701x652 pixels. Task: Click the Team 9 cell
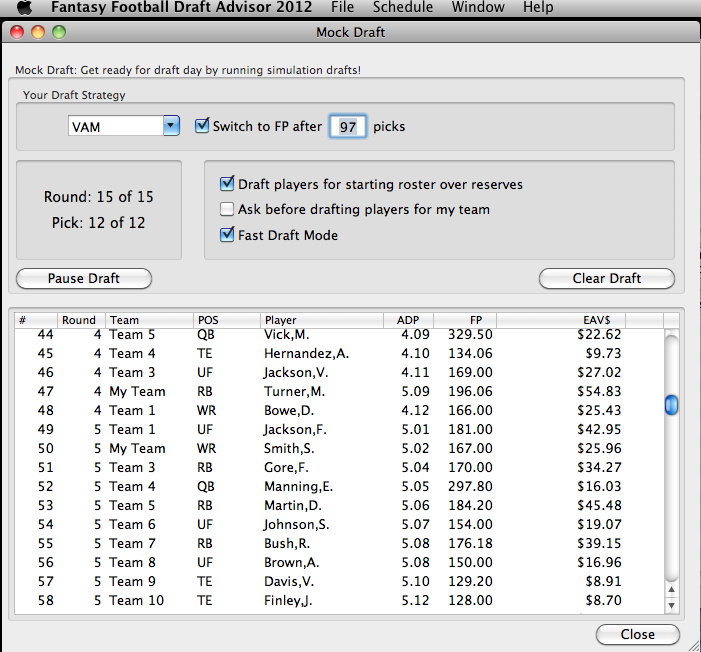(132, 581)
